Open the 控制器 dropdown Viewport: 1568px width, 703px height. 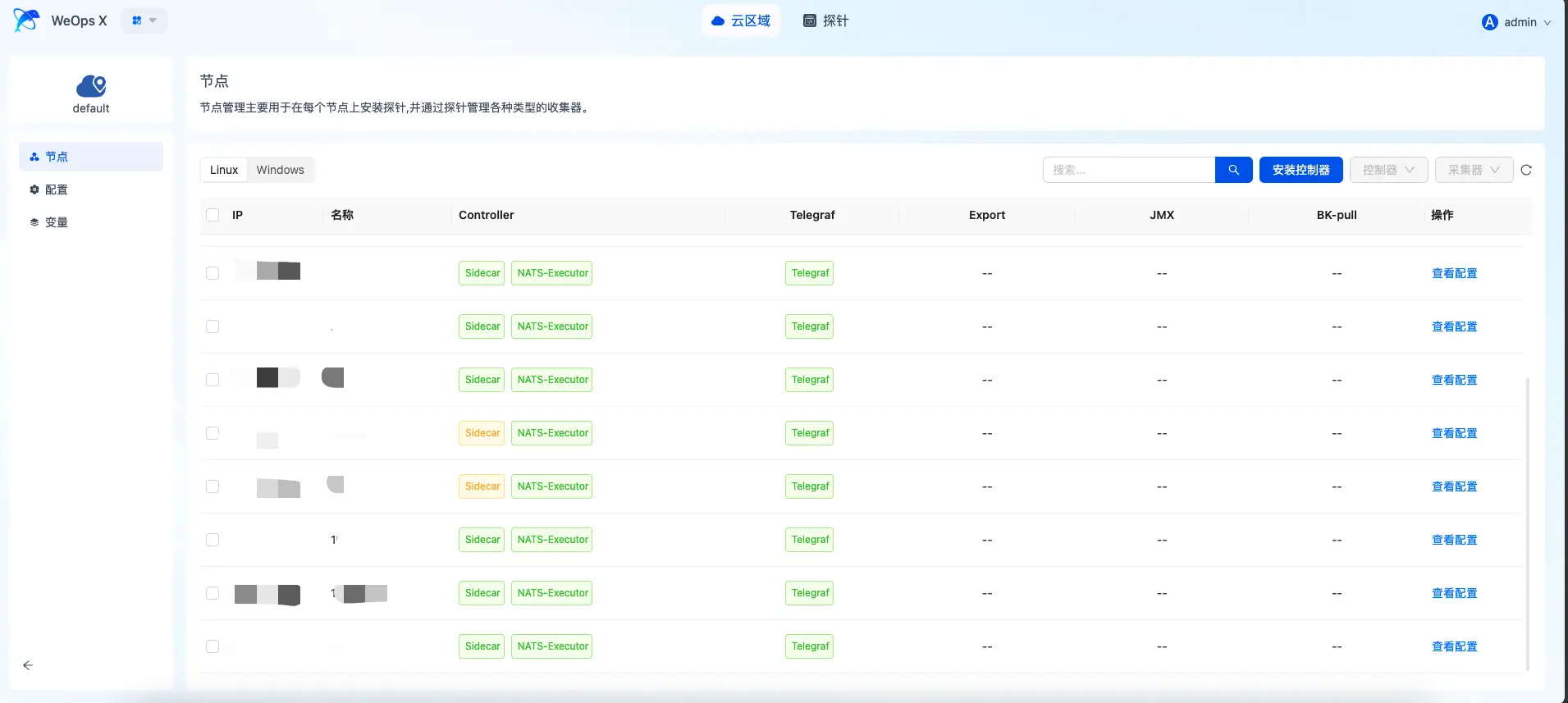coord(1388,170)
